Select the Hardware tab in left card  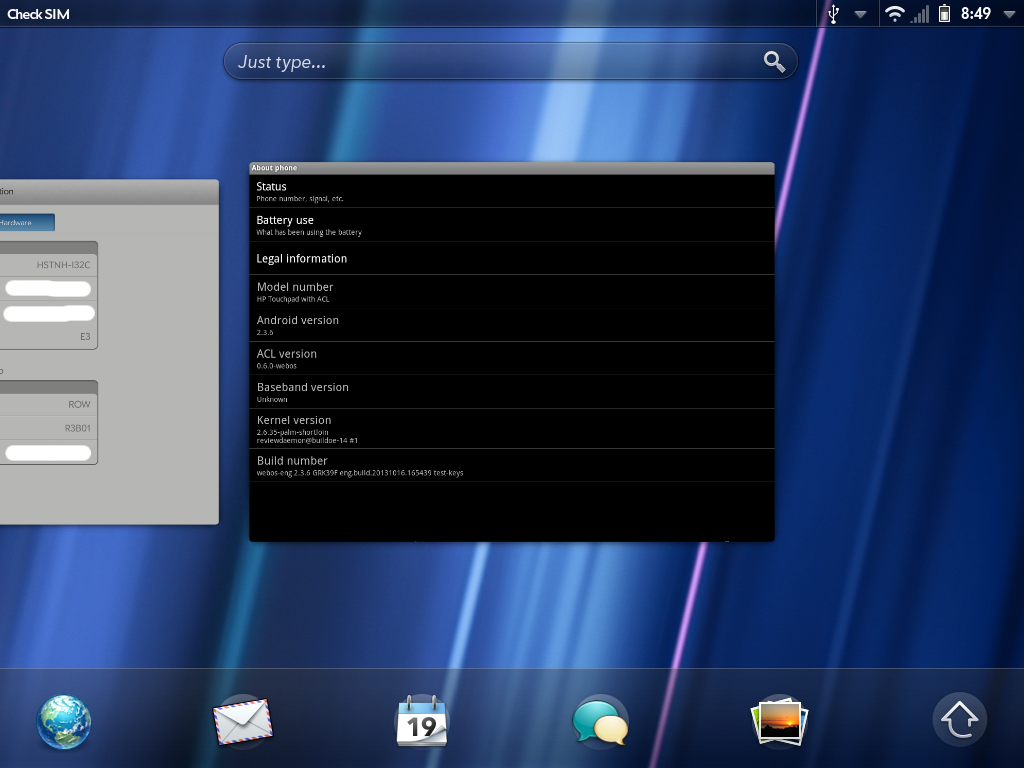(25, 222)
